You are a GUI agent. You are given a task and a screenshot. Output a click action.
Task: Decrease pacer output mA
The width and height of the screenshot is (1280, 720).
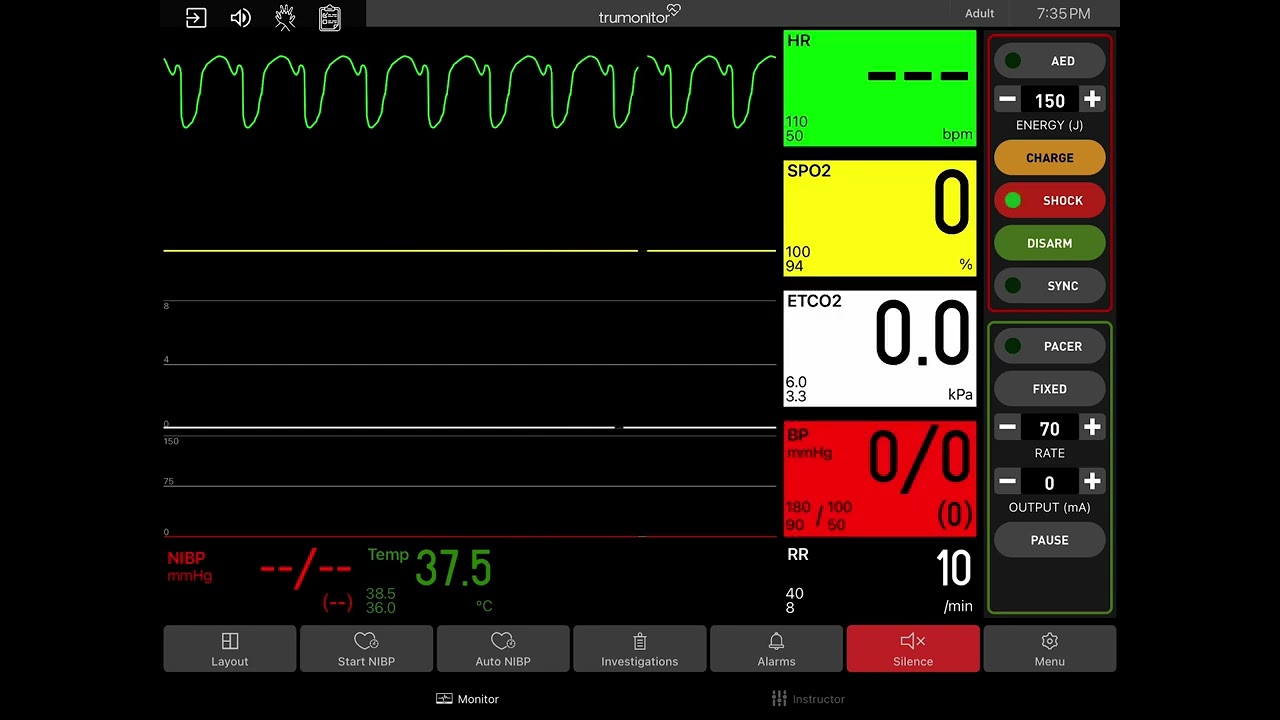coord(1008,482)
